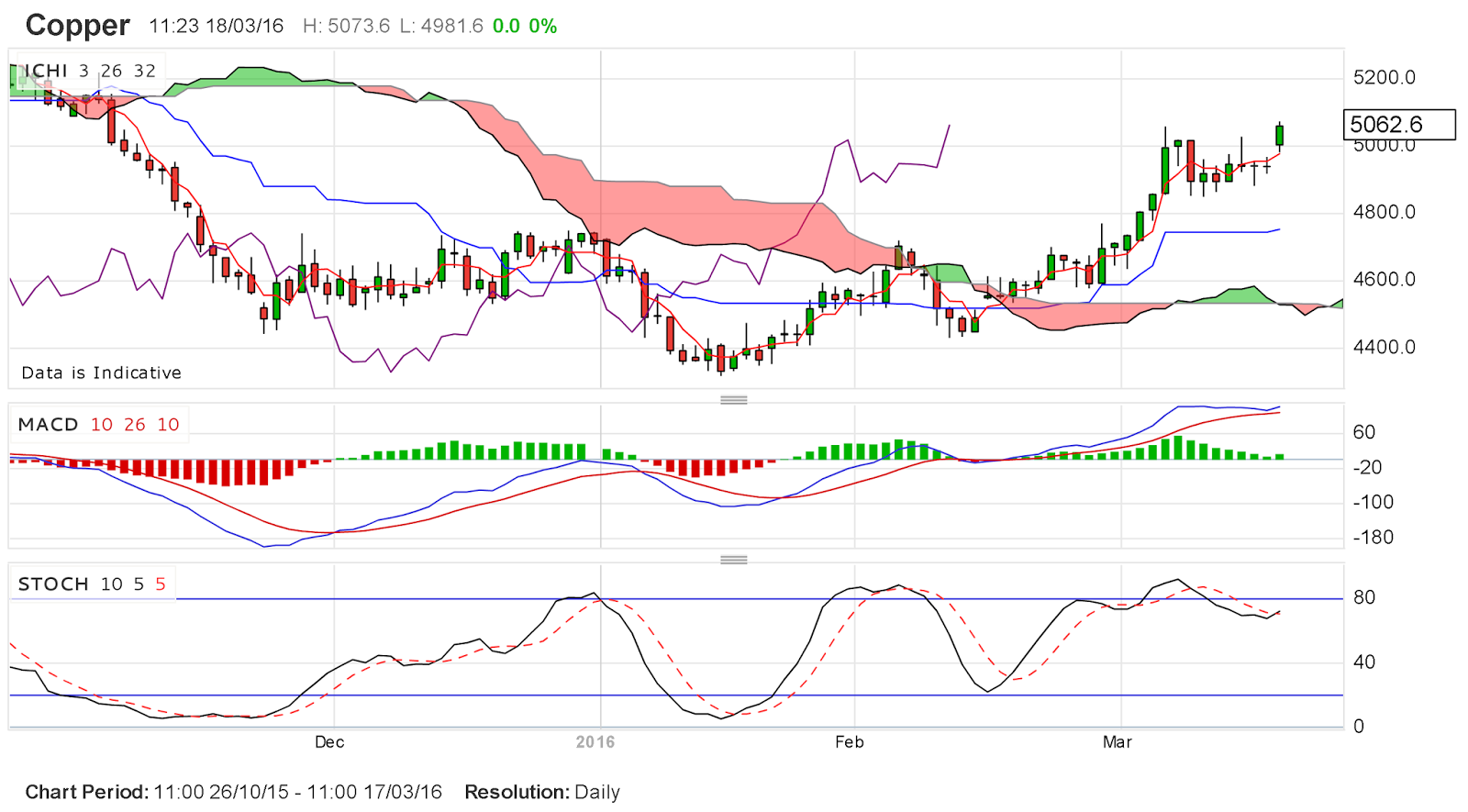
Task: Click the MACD axis value -180
Action: [x=1373, y=538]
